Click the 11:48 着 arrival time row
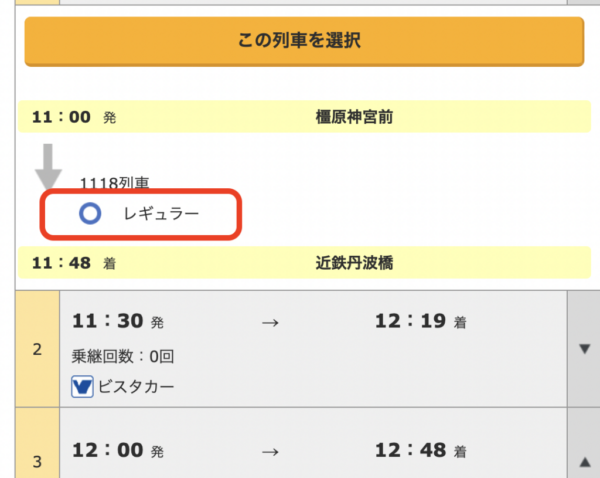The image size is (600, 478). pyautogui.click(x=75, y=264)
